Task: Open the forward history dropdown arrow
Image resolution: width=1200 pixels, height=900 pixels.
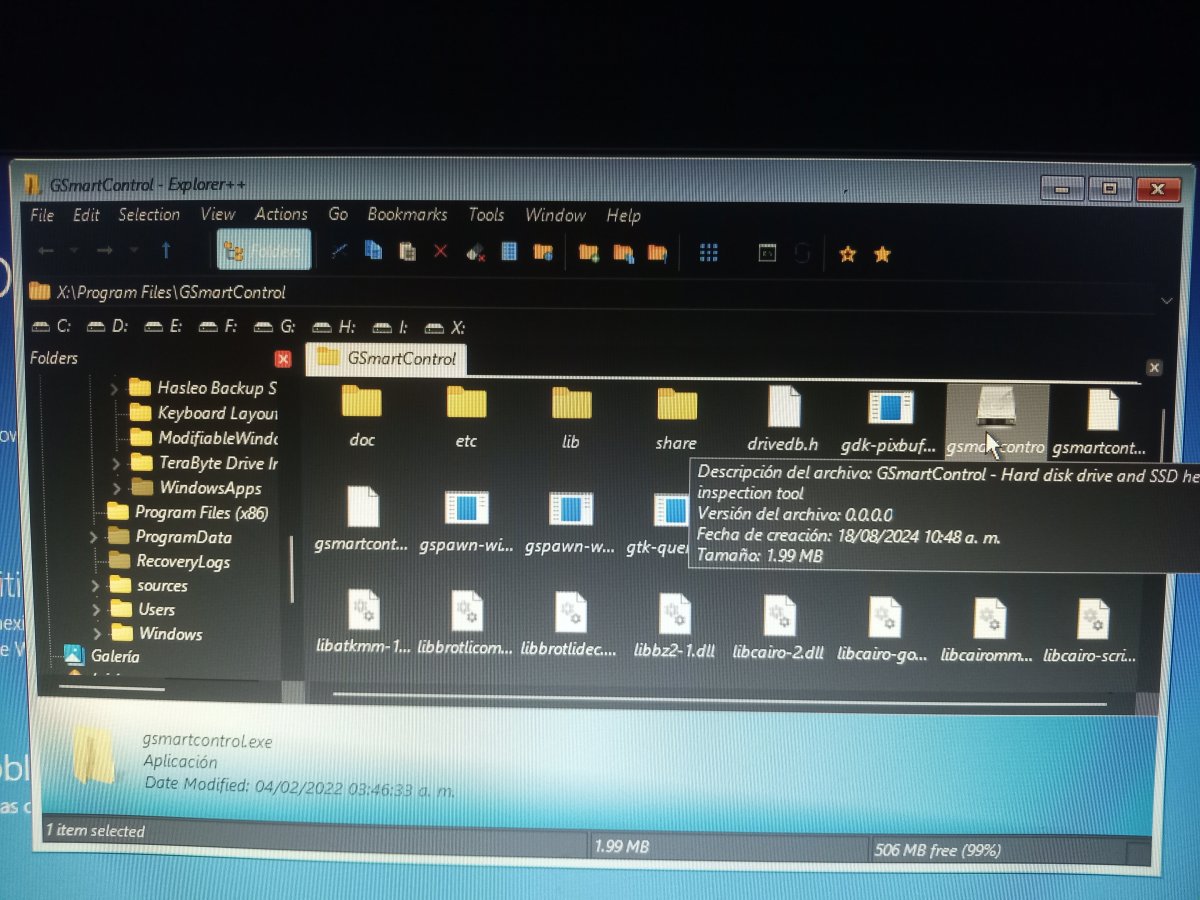Action: [x=133, y=250]
